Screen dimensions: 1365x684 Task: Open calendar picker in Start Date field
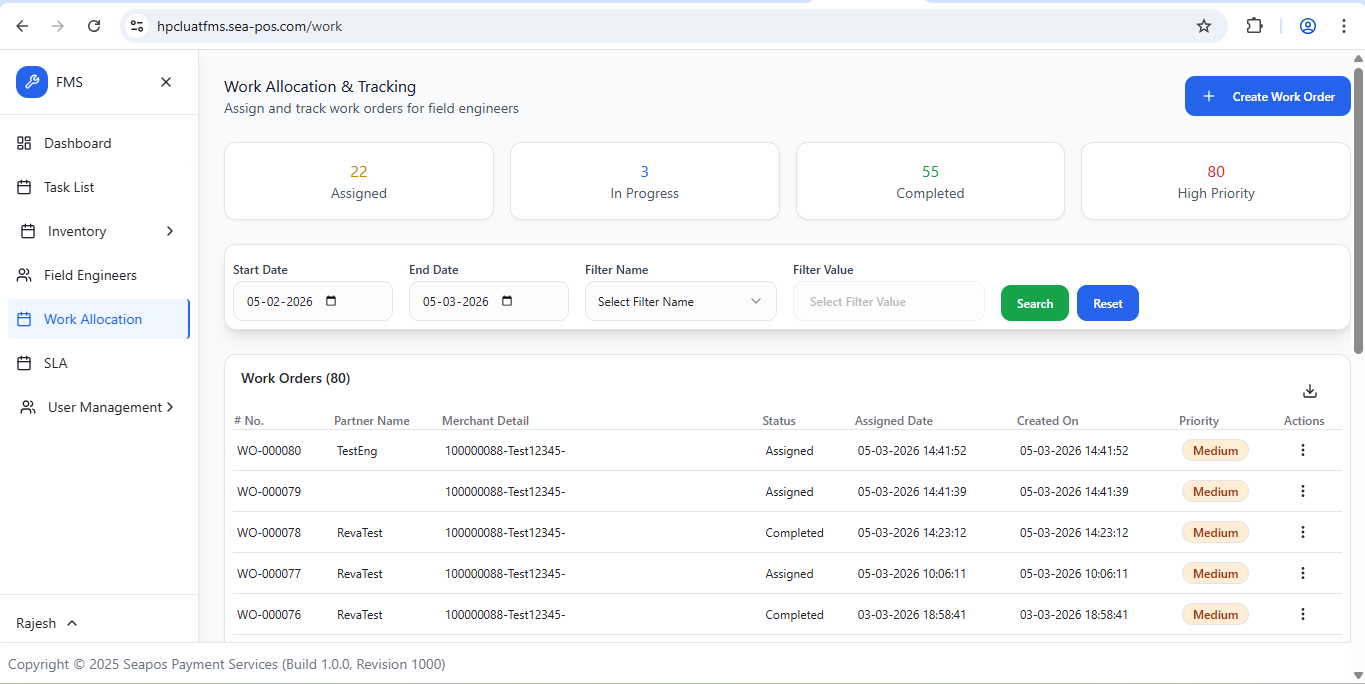point(332,301)
